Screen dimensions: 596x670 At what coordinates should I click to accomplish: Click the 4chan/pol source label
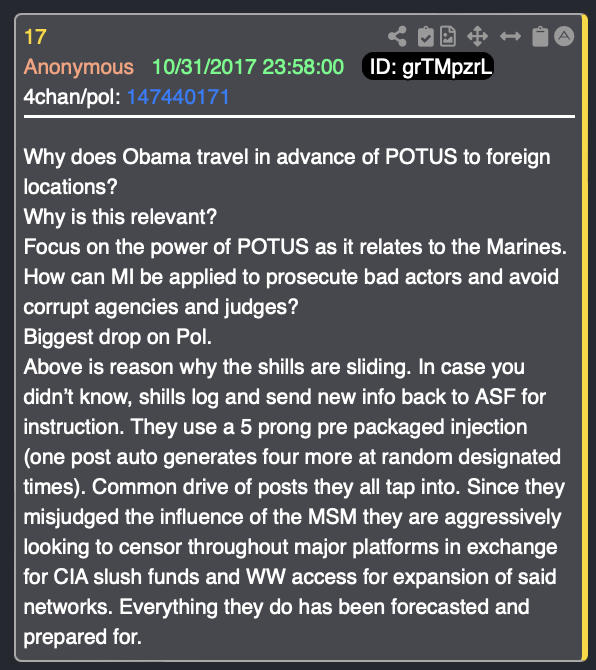pyautogui.click(x=72, y=97)
